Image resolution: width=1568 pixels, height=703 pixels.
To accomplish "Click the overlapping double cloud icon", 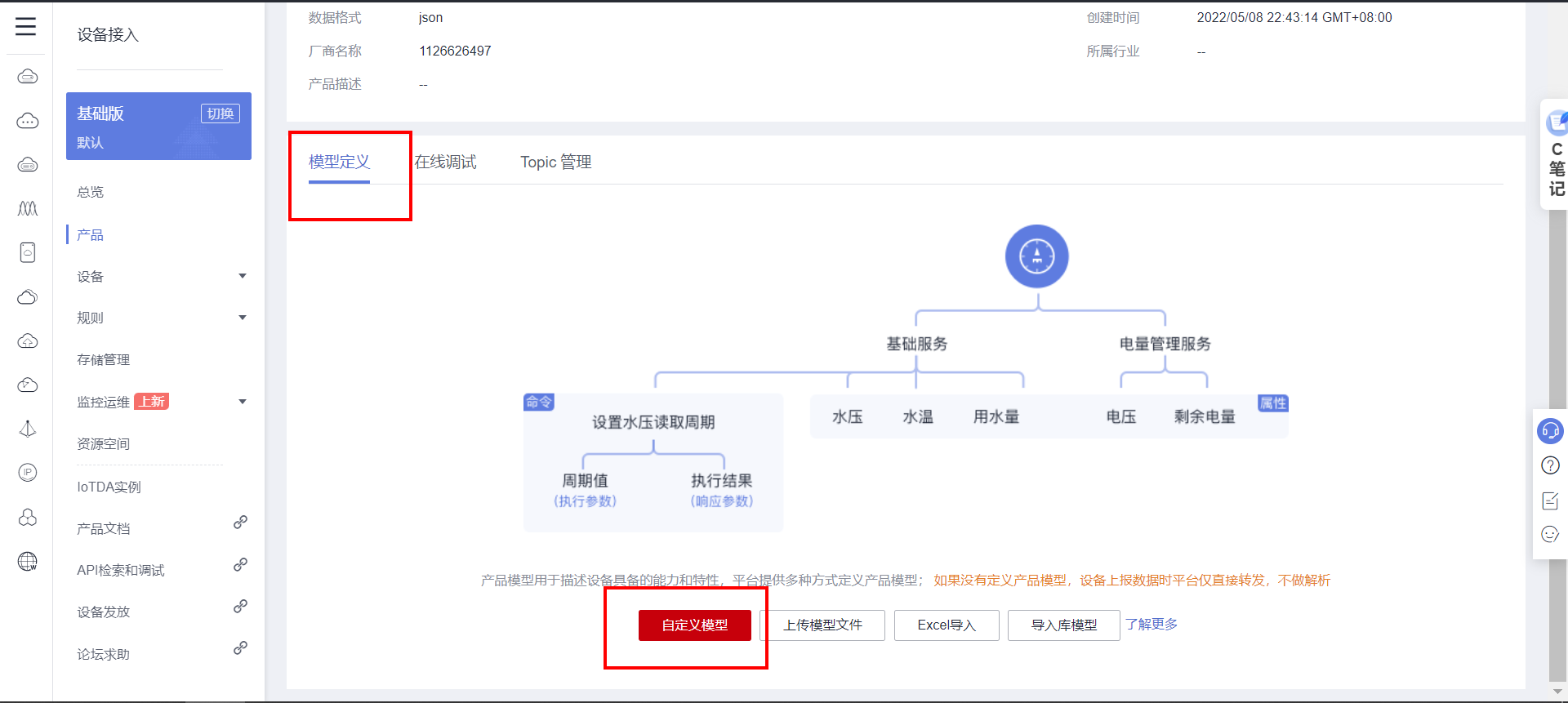I will pyautogui.click(x=28, y=296).
